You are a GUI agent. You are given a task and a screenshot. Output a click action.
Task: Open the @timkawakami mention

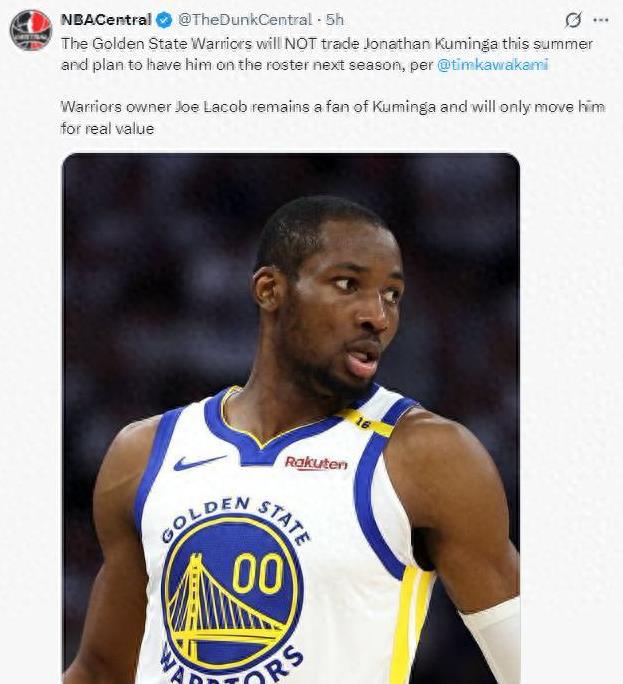tap(492, 65)
